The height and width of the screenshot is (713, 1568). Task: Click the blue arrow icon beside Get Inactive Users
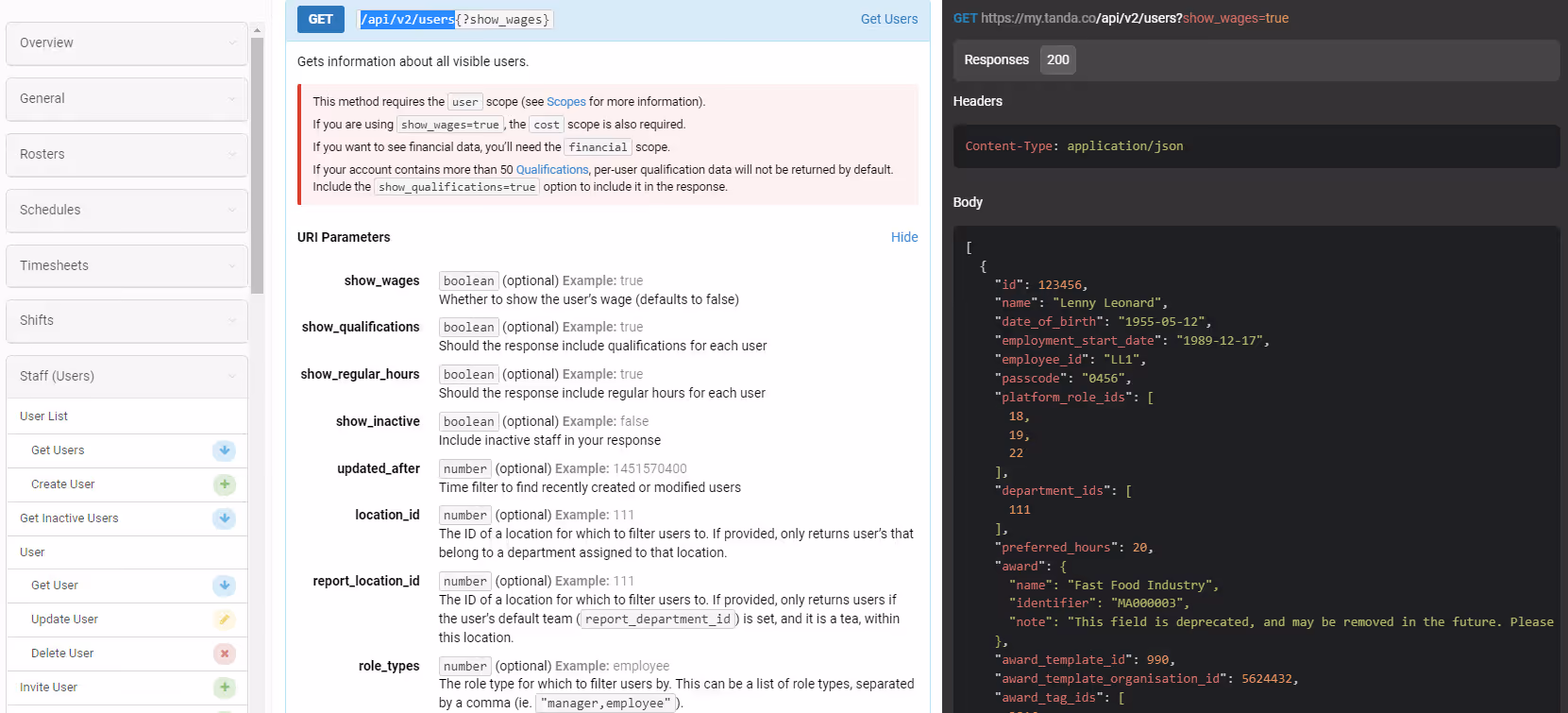coord(224,518)
